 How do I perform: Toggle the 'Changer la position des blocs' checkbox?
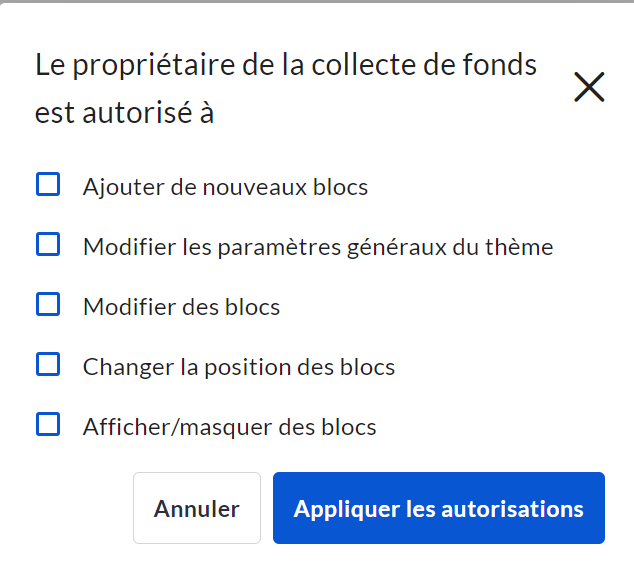[48, 365]
